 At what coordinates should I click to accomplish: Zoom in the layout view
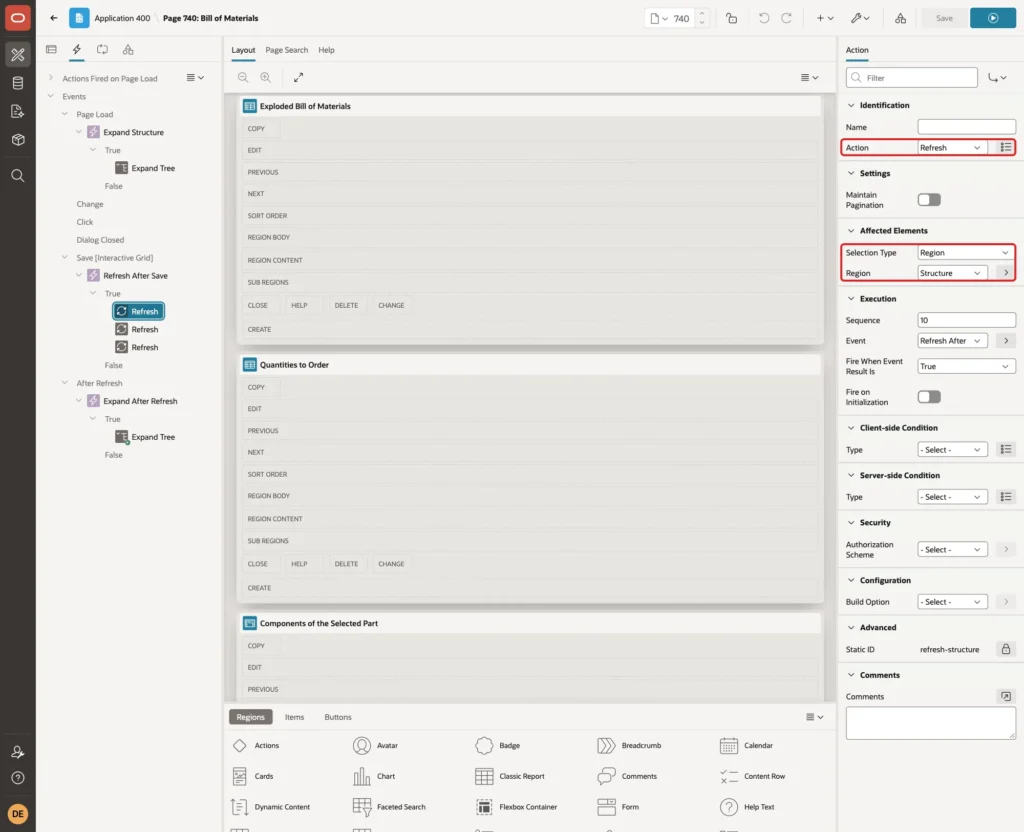coord(266,77)
